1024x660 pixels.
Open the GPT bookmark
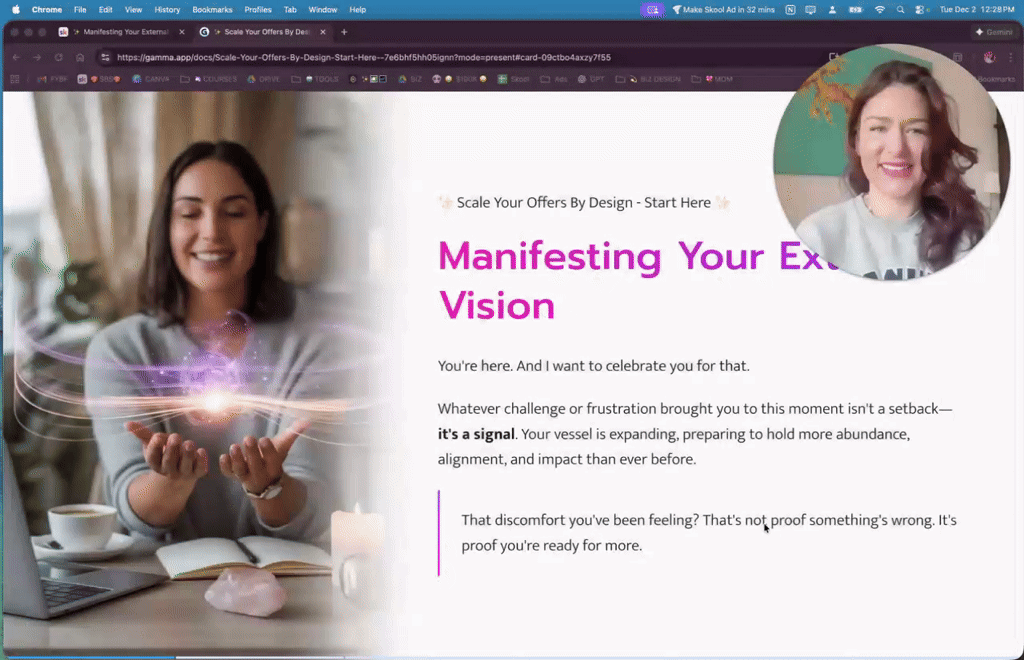pos(592,79)
